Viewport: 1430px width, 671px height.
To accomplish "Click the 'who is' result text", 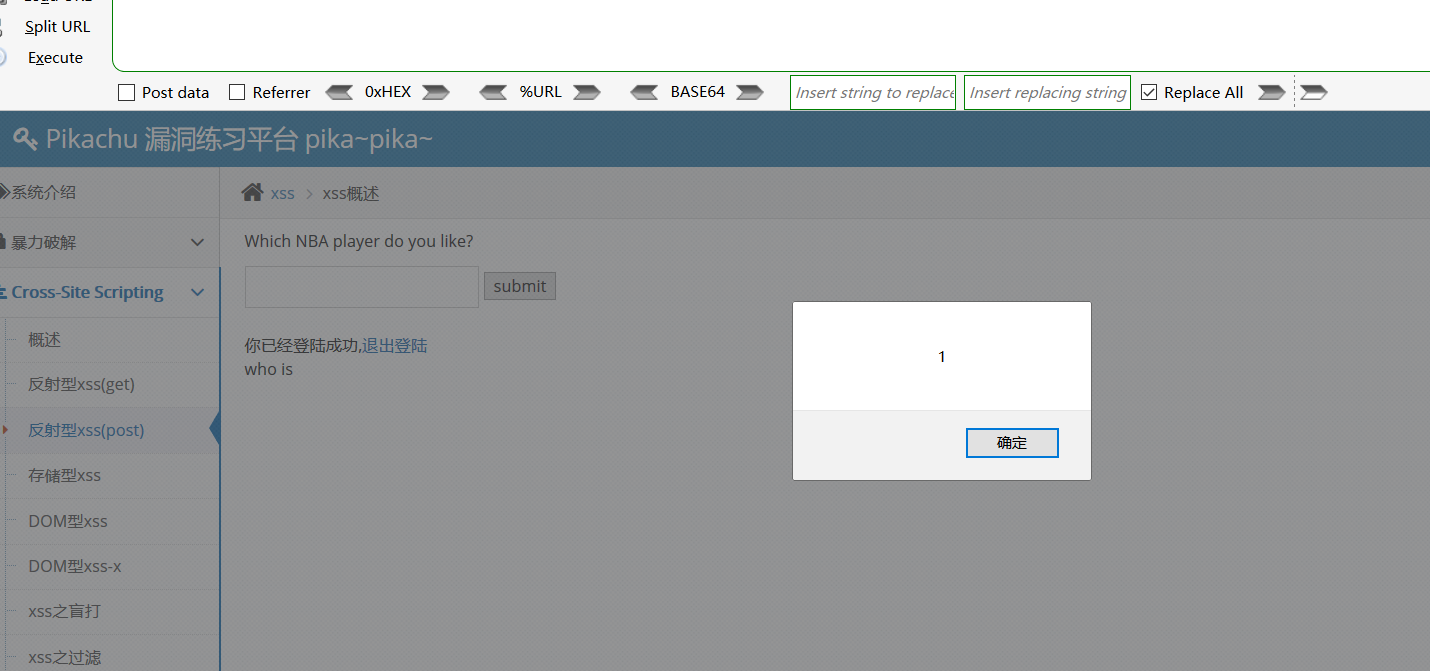I will point(269,369).
